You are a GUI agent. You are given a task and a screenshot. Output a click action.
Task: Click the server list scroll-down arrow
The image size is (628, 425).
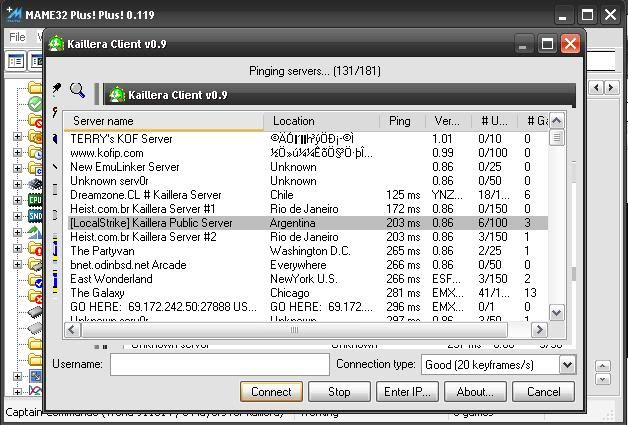[x=557, y=312]
